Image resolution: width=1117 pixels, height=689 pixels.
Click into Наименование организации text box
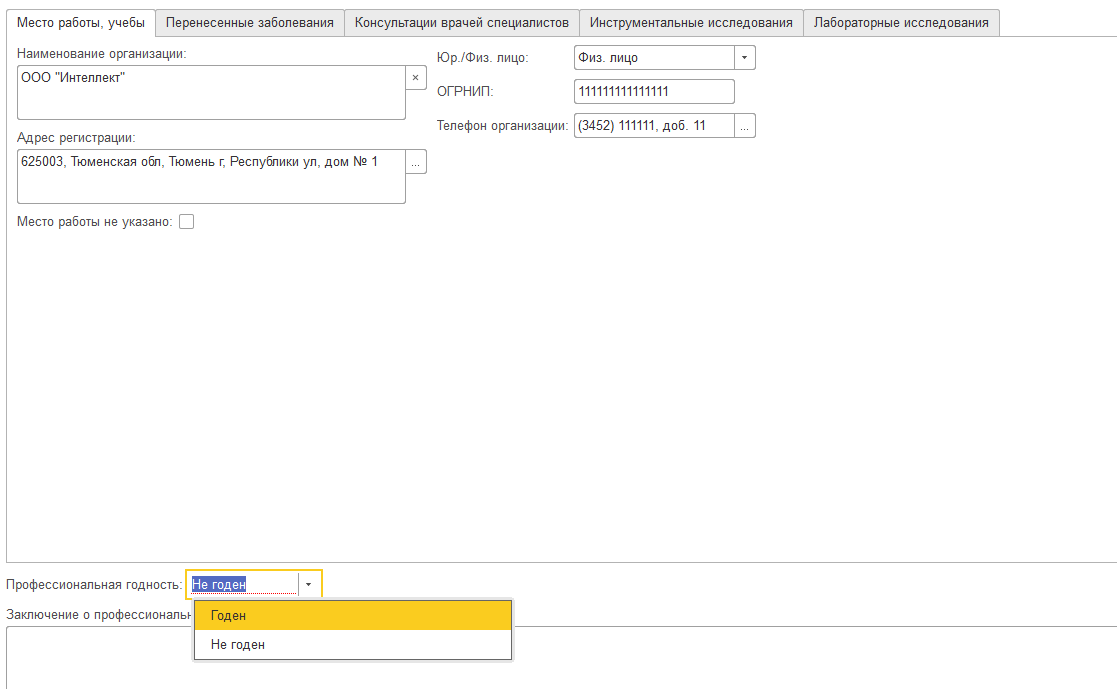[x=211, y=93]
